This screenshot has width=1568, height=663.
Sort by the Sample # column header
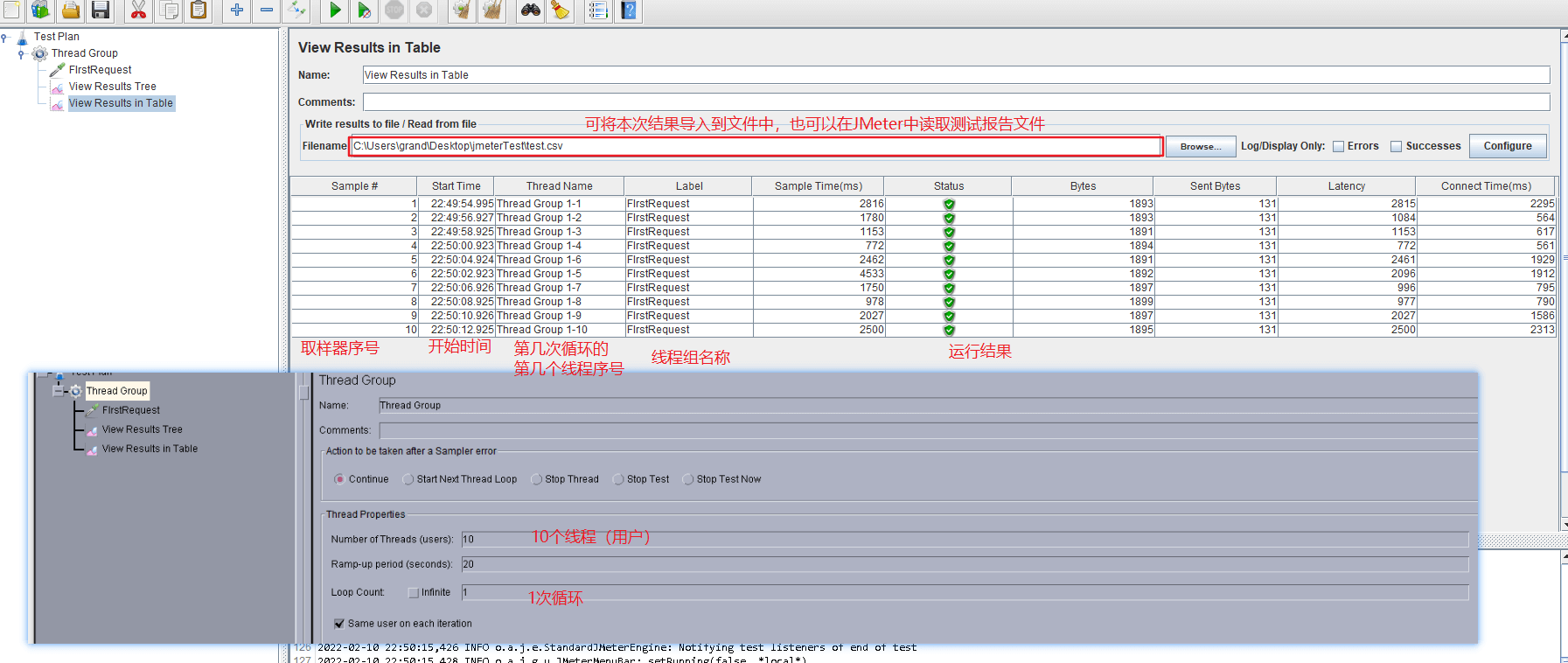[354, 186]
